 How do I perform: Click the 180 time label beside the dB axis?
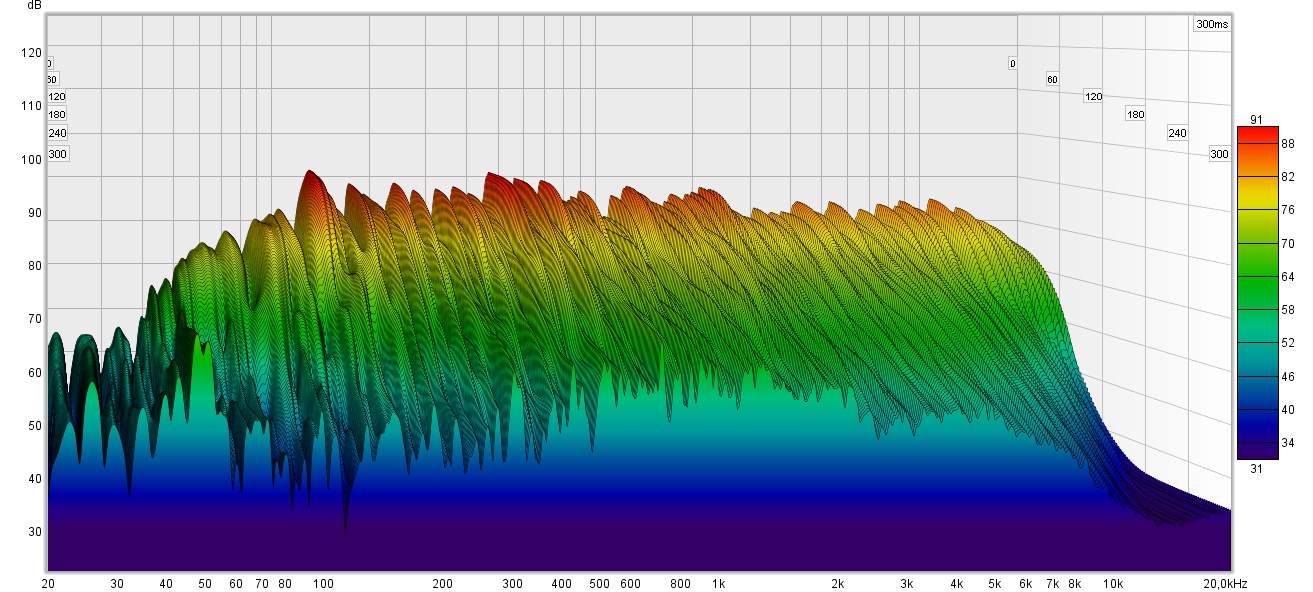point(57,114)
